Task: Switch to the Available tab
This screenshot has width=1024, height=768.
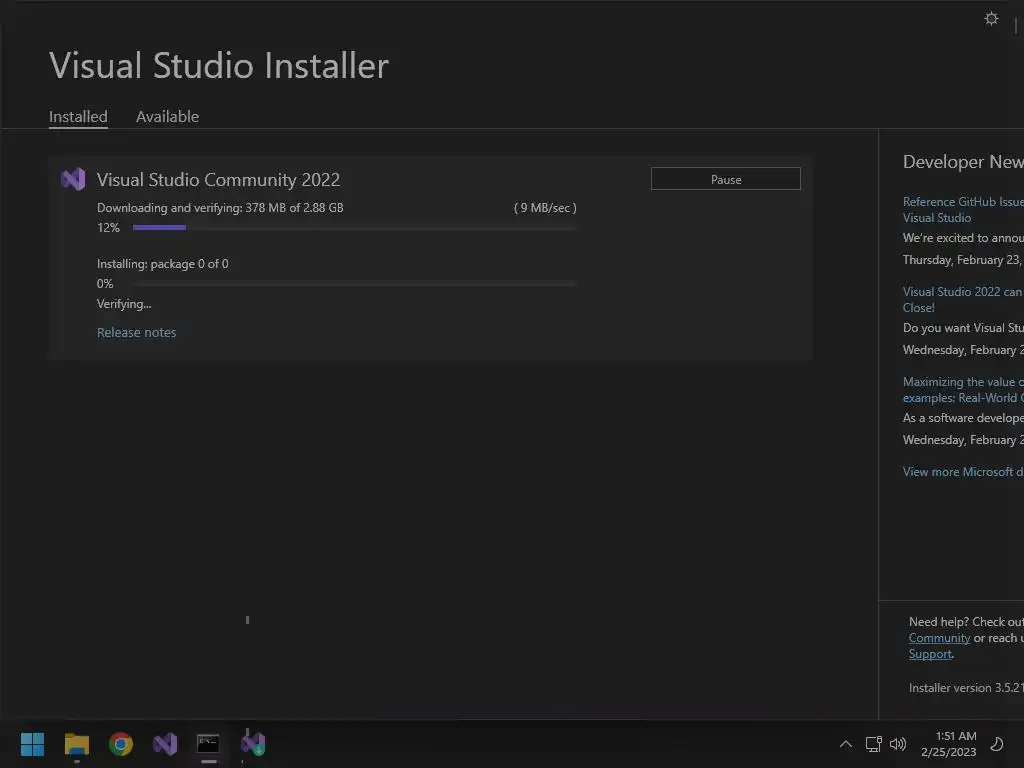Action: point(167,116)
